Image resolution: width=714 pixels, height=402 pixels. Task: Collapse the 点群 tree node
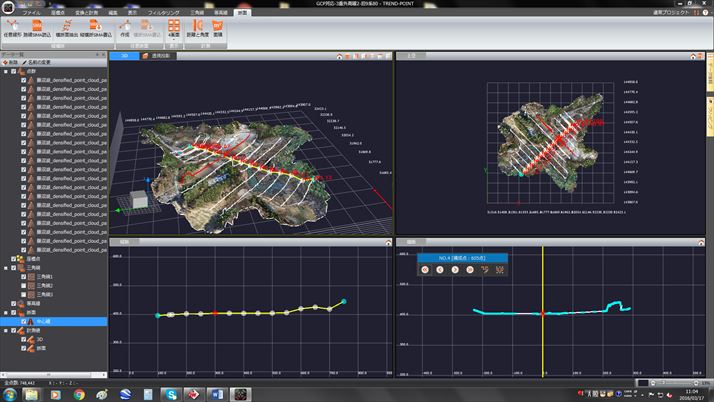6,71
